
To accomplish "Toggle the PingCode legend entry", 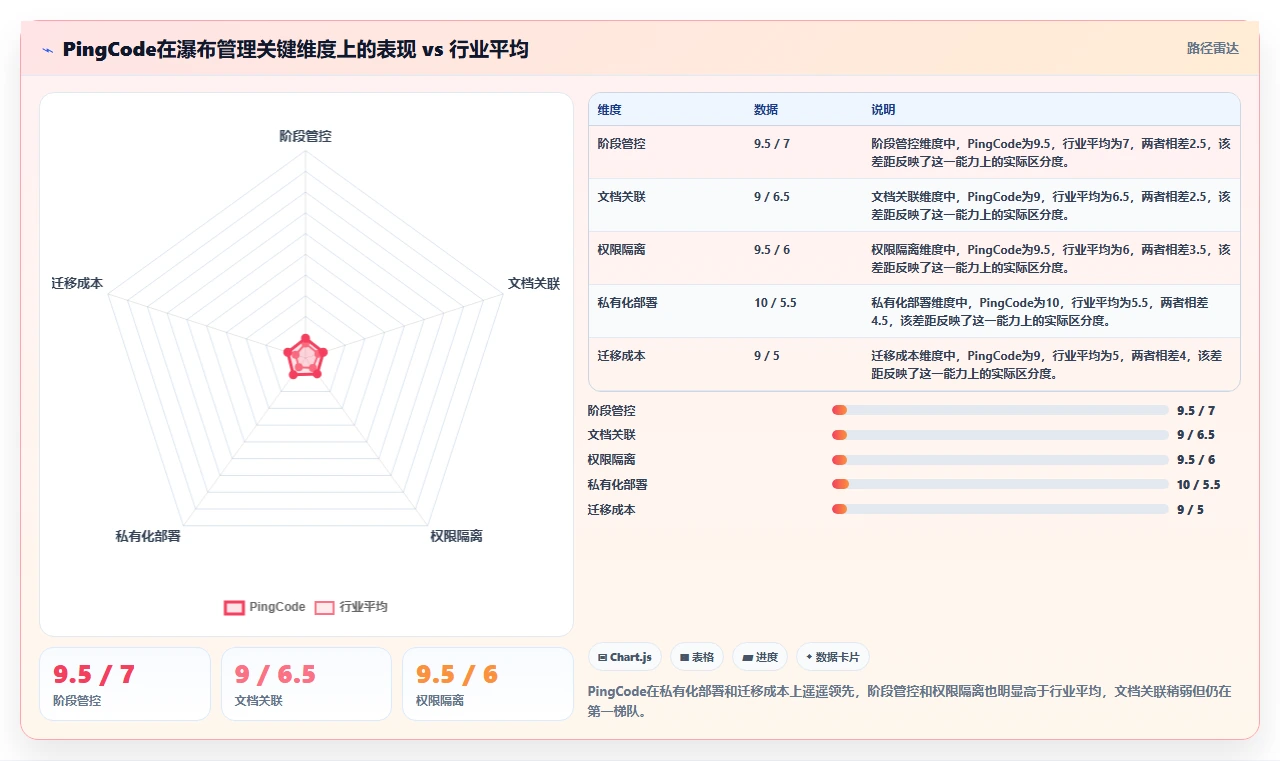I will pos(265,607).
